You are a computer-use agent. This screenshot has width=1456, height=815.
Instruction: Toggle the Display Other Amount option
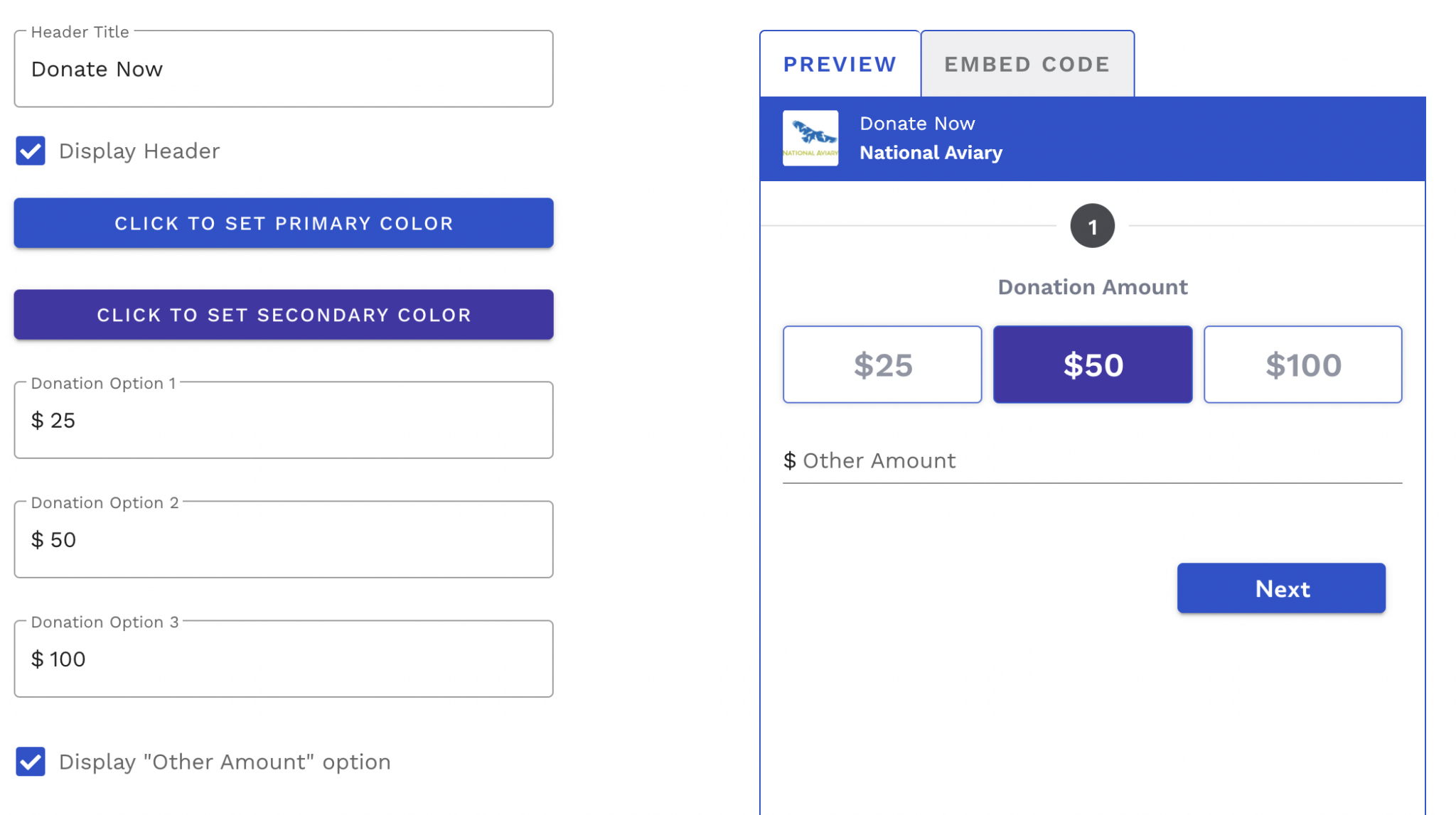pos(30,762)
